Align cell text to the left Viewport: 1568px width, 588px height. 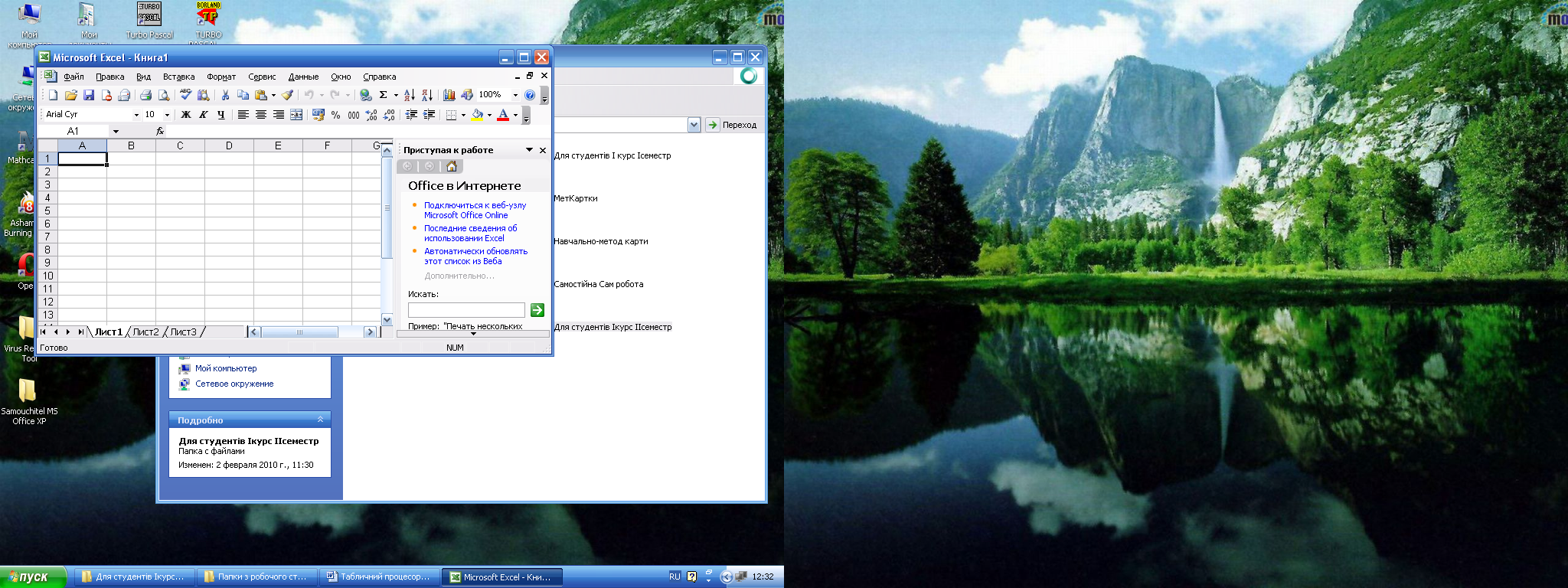(243, 115)
